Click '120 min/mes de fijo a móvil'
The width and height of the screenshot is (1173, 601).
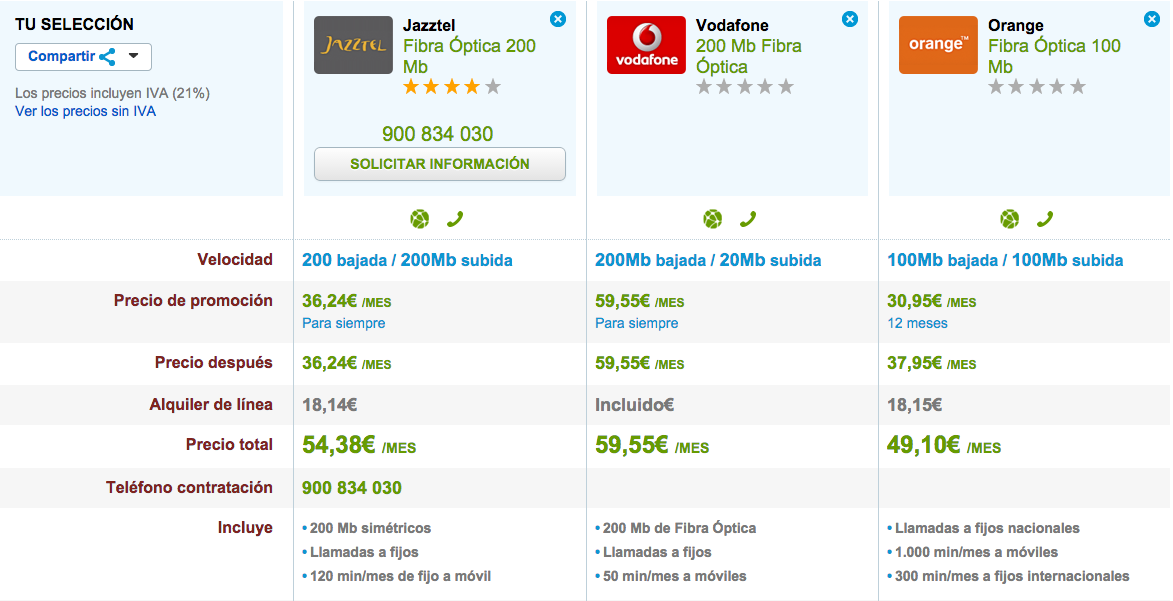pos(400,576)
